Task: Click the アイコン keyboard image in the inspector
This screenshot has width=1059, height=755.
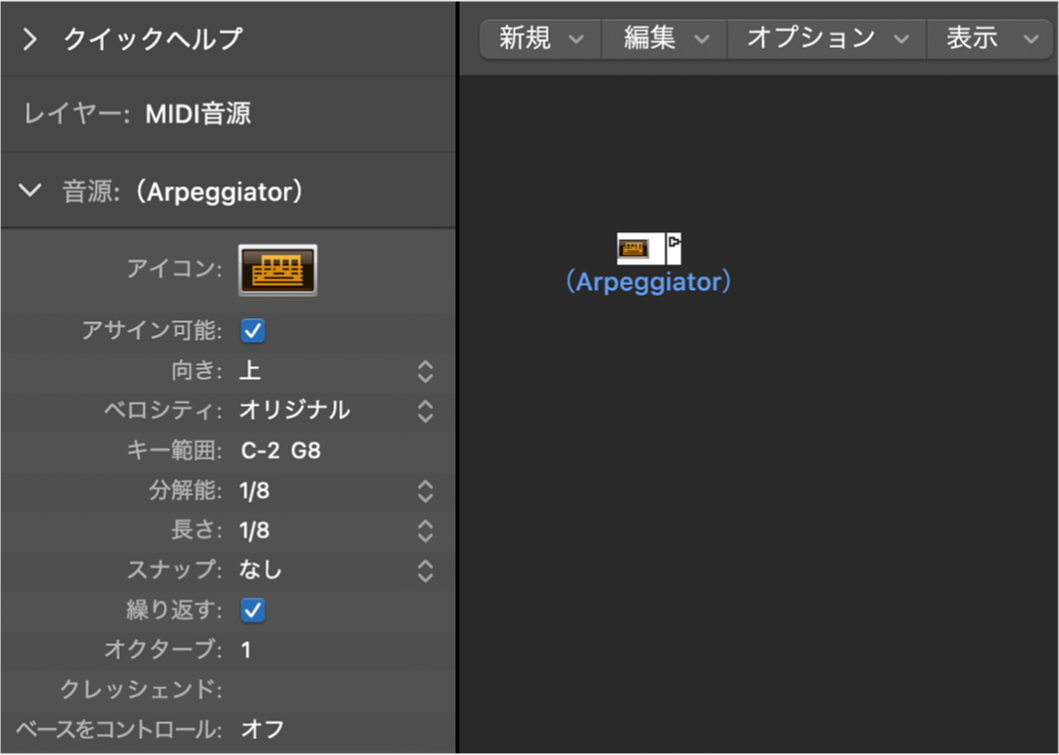Action: pyautogui.click(x=277, y=268)
